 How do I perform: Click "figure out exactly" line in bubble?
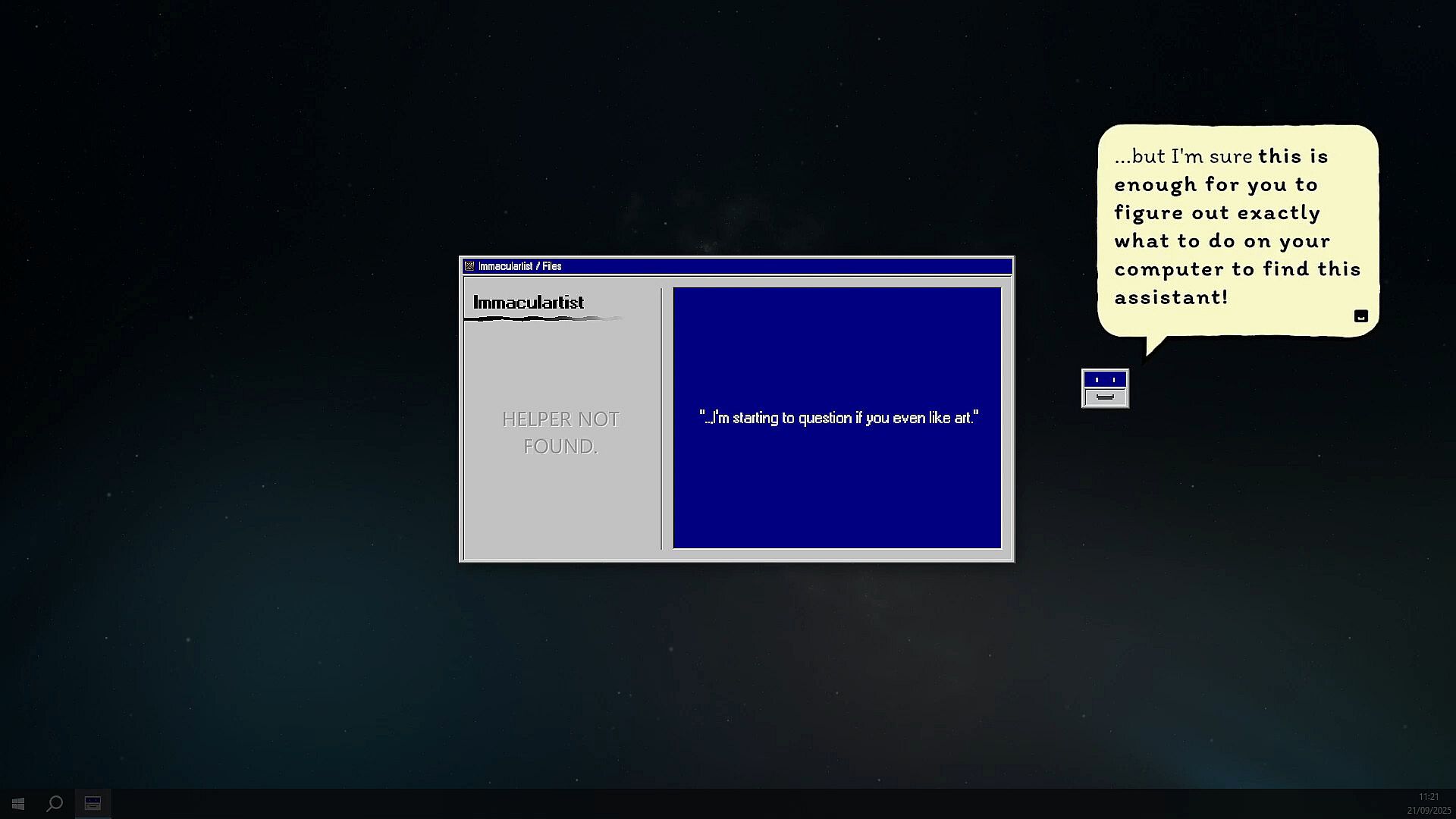click(1217, 213)
